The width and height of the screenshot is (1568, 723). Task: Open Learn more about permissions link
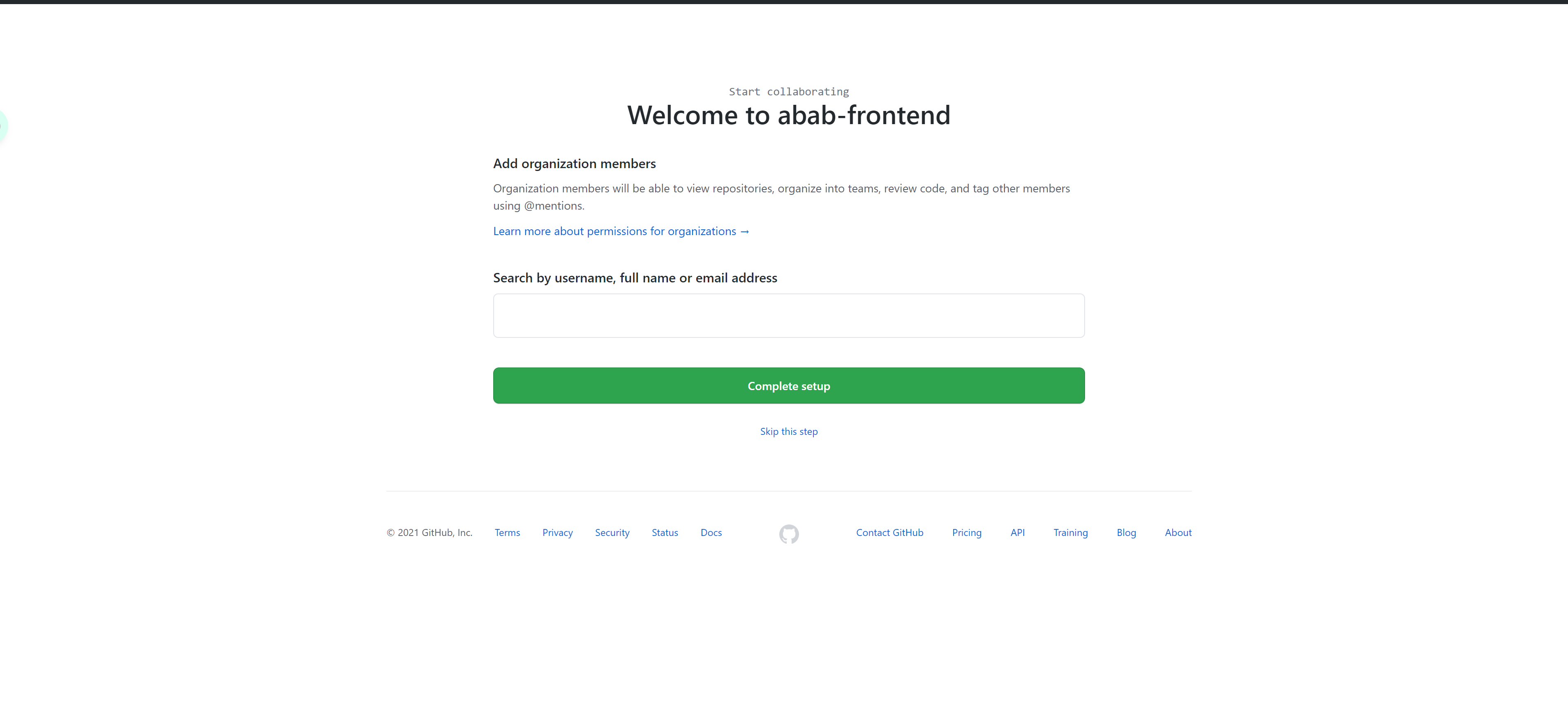pos(620,231)
